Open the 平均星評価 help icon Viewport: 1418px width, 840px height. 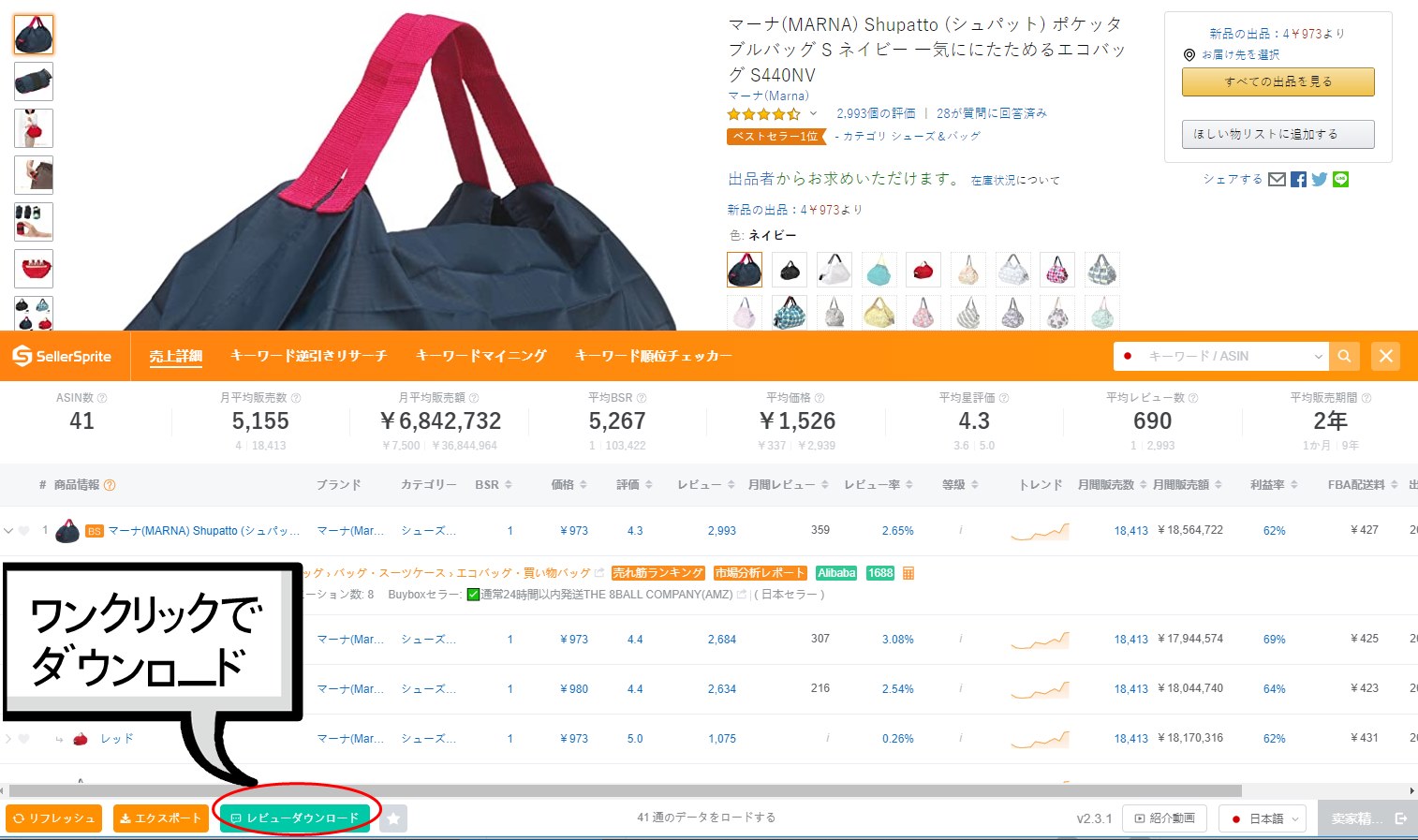click(x=1004, y=398)
